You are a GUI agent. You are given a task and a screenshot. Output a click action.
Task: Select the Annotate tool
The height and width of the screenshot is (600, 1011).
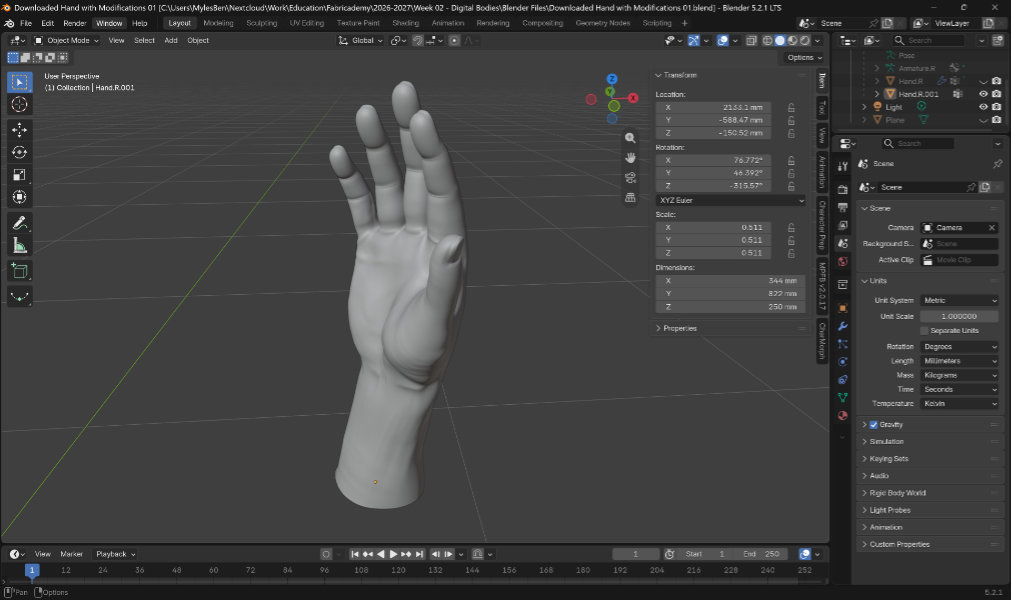[19, 223]
